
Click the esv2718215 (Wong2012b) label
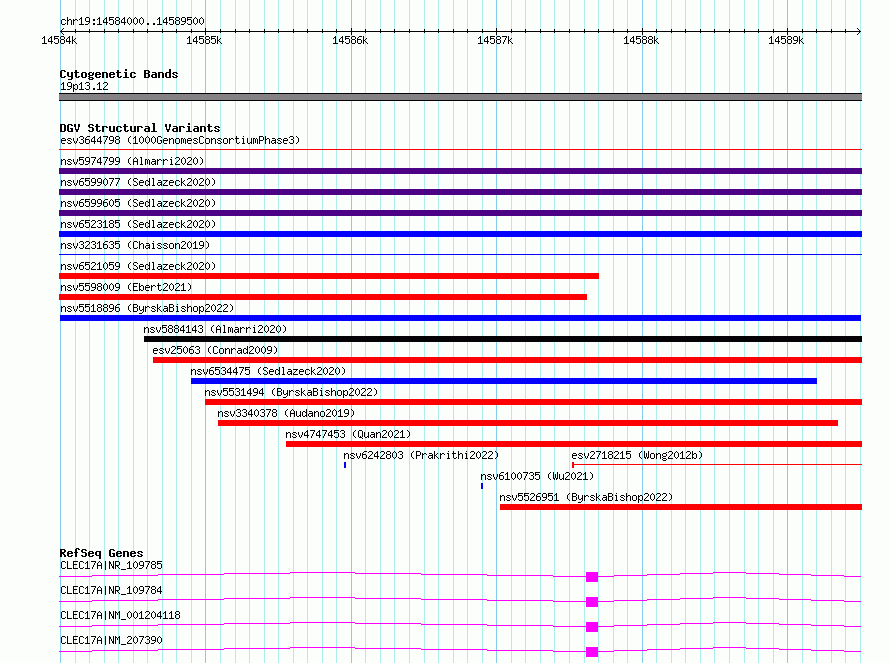637,455
